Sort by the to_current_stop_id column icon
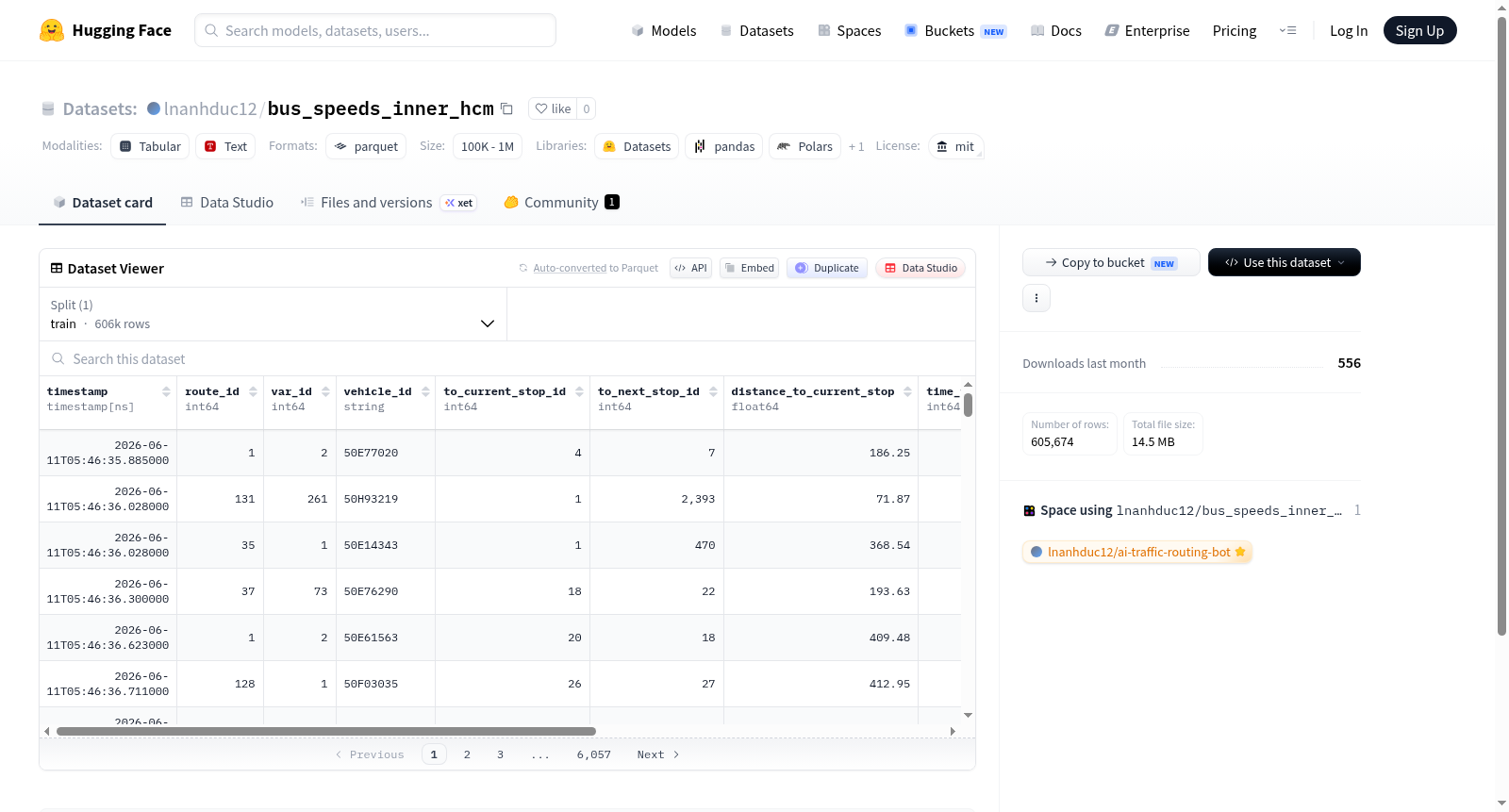The width and height of the screenshot is (1509, 812). (579, 391)
